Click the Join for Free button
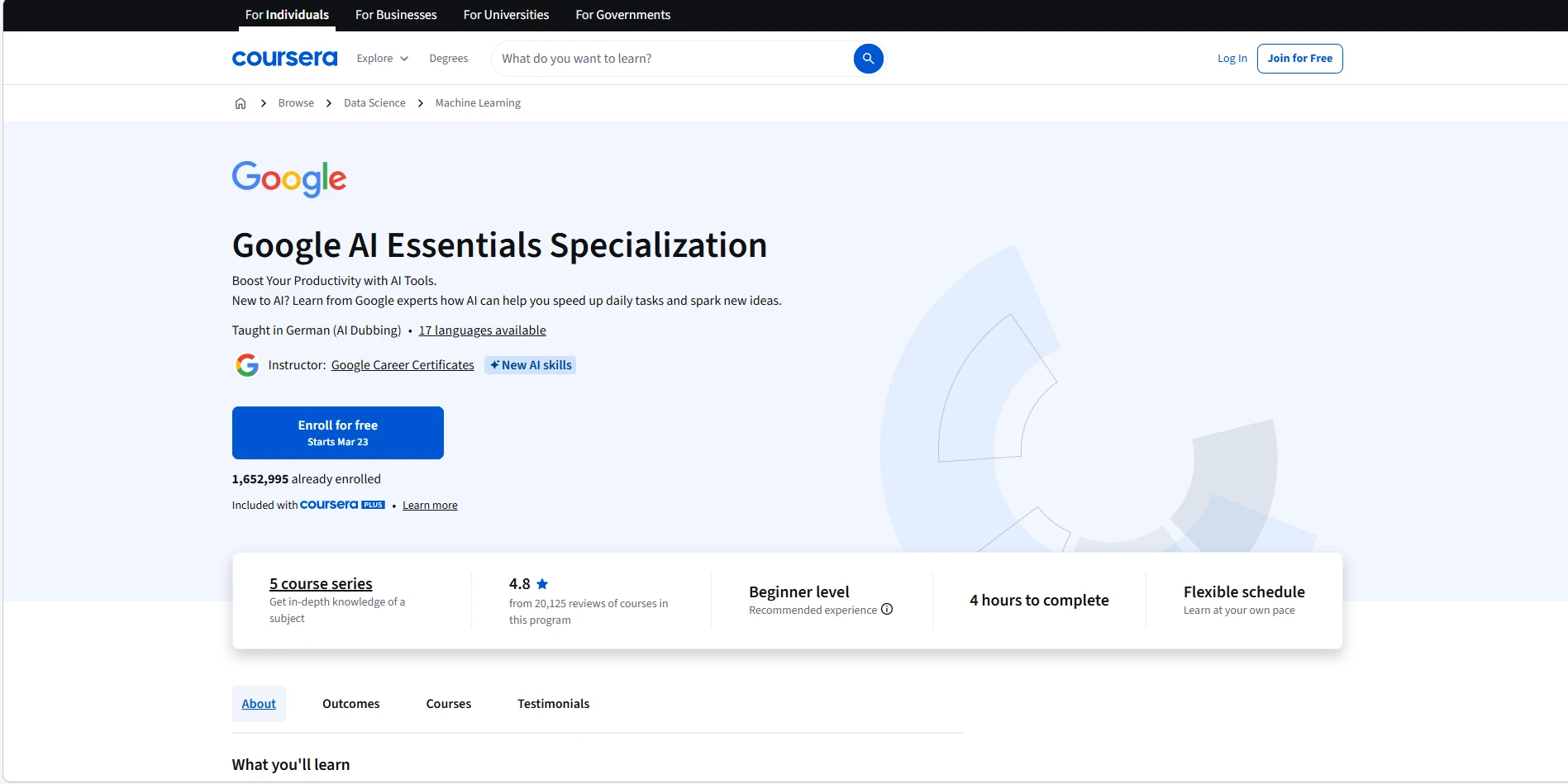This screenshot has width=1568, height=784. point(1299,58)
